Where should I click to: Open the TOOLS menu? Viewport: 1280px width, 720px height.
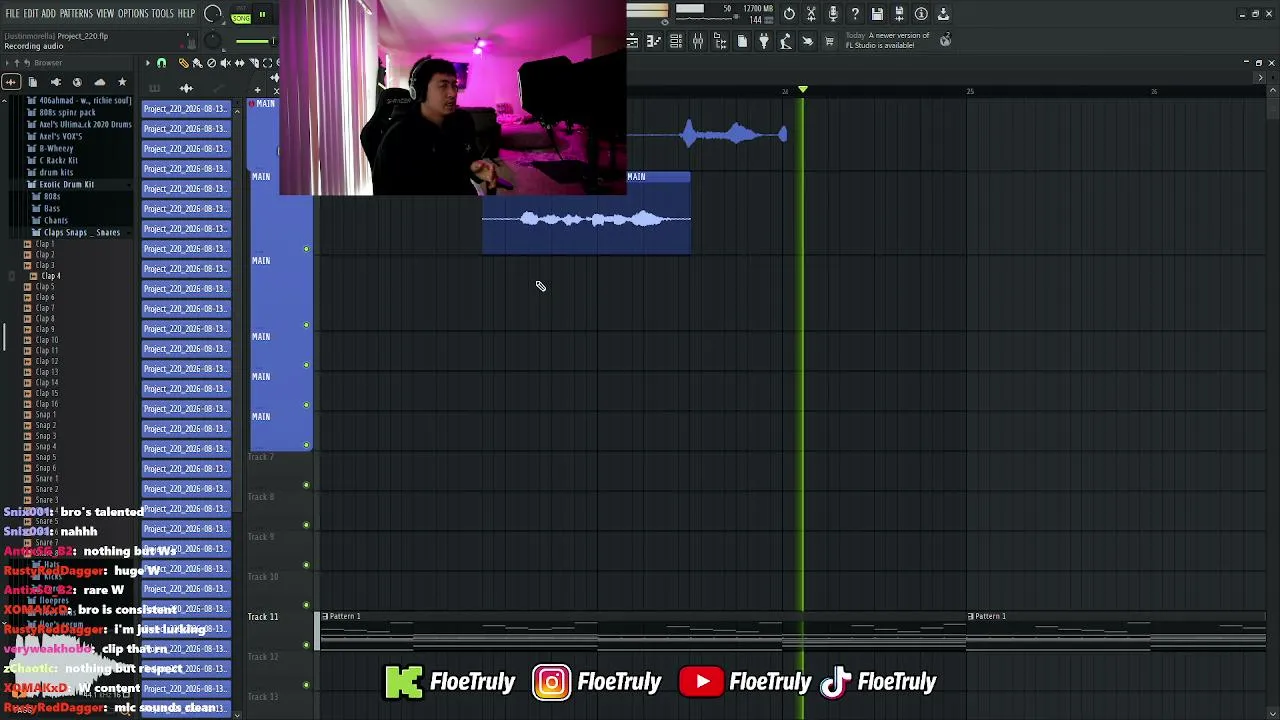[163, 14]
